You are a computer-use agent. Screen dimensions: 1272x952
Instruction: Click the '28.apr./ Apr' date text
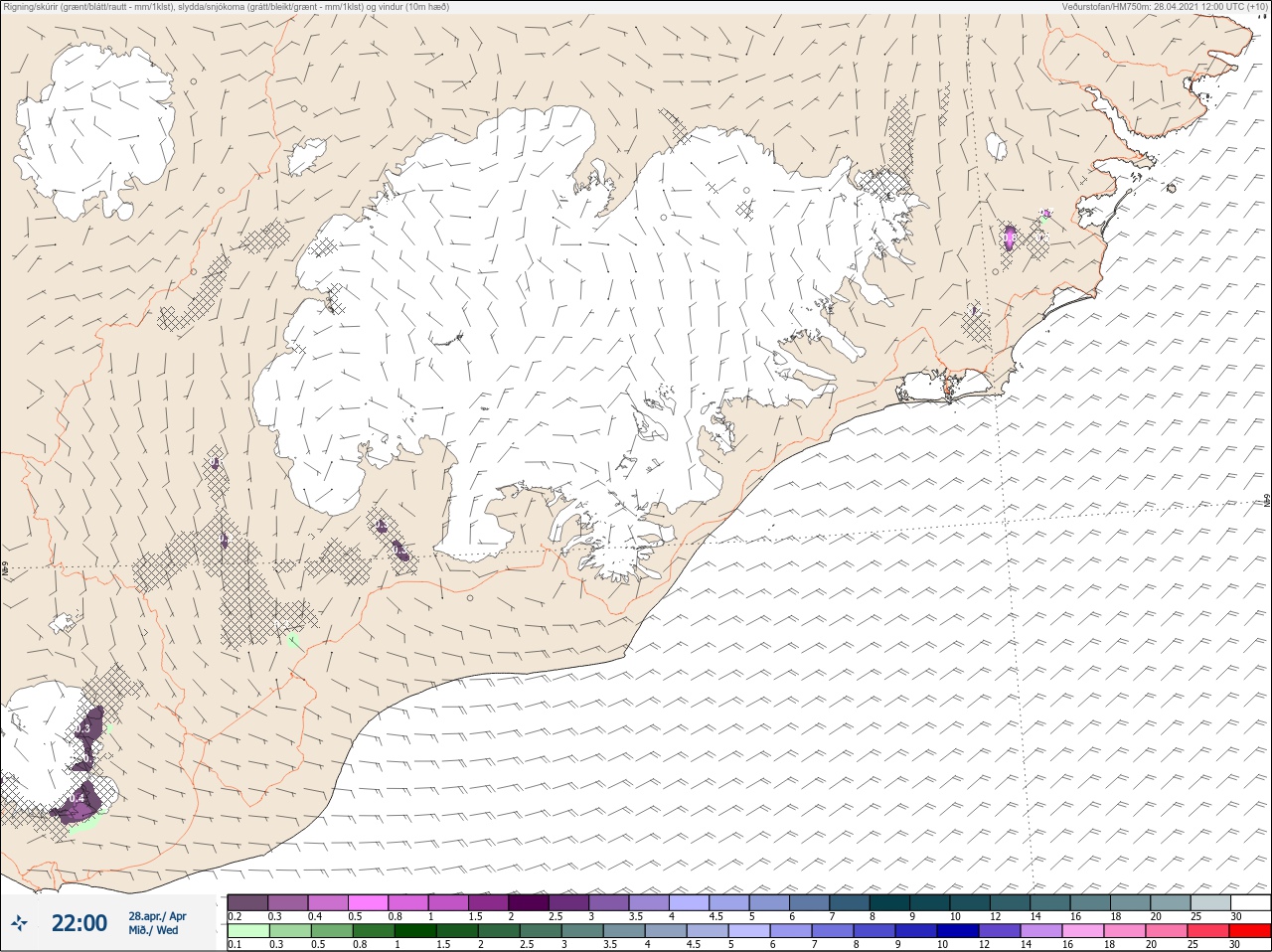pyautogui.click(x=157, y=916)
